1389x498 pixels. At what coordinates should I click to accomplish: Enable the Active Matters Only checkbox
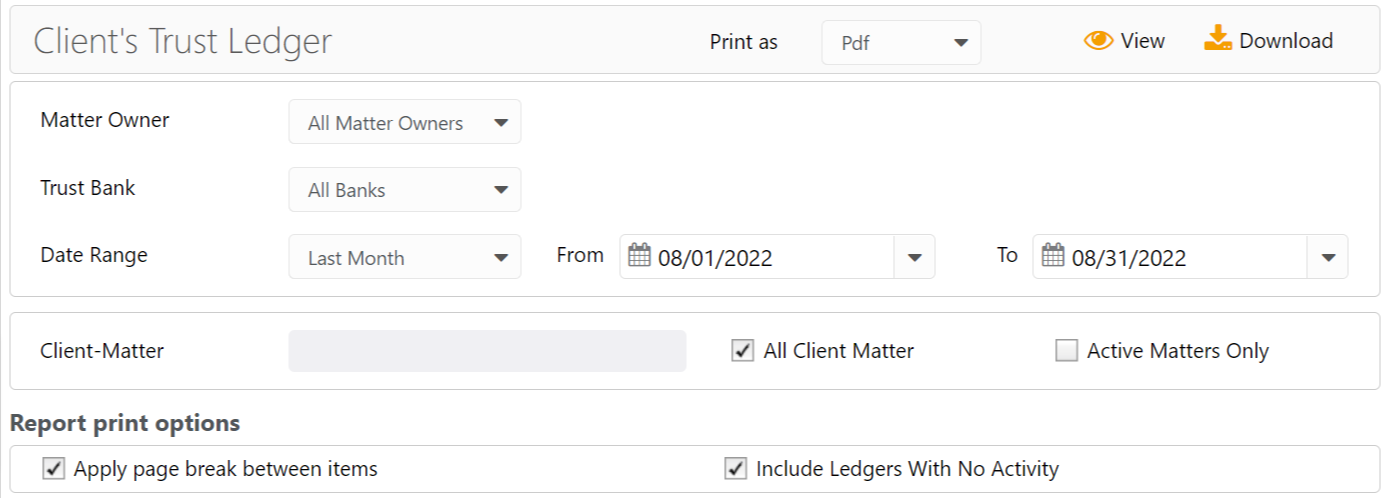(x=1067, y=351)
